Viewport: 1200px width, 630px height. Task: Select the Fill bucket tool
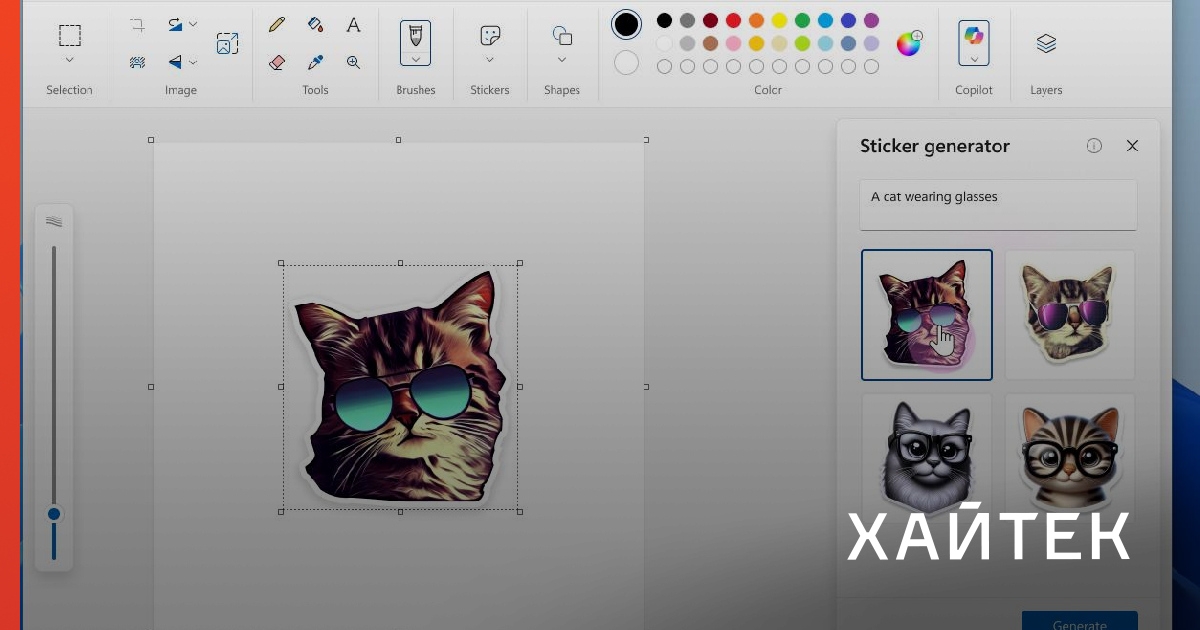pyautogui.click(x=315, y=24)
